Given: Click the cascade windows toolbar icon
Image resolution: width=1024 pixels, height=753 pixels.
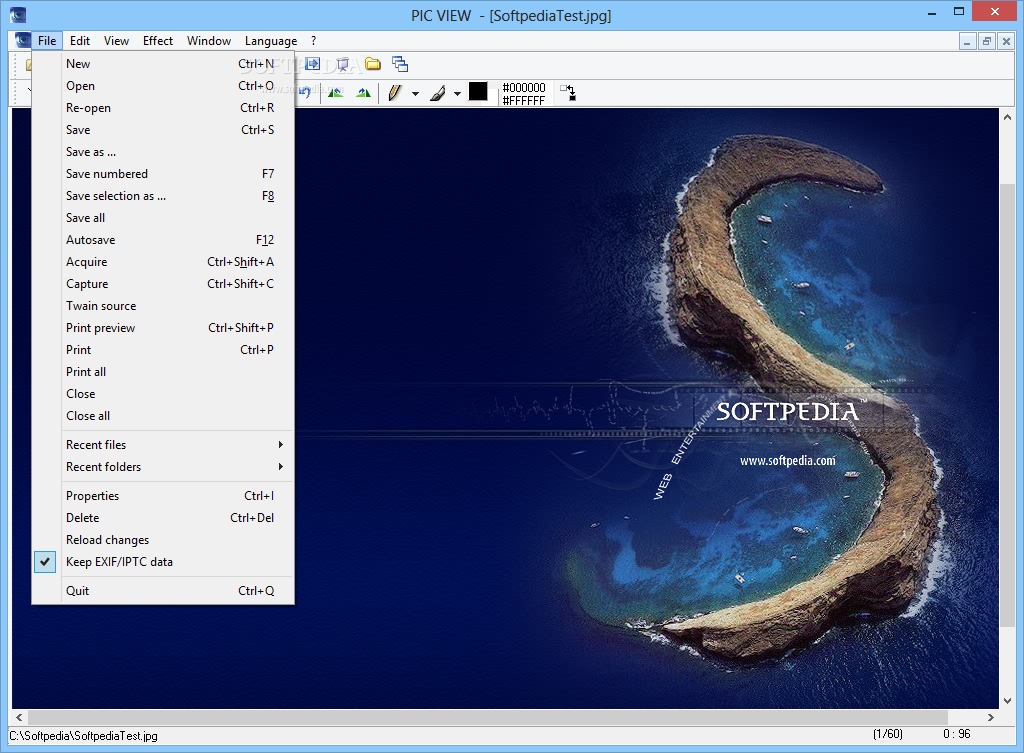Looking at the screenshot, I should (400, 64).
